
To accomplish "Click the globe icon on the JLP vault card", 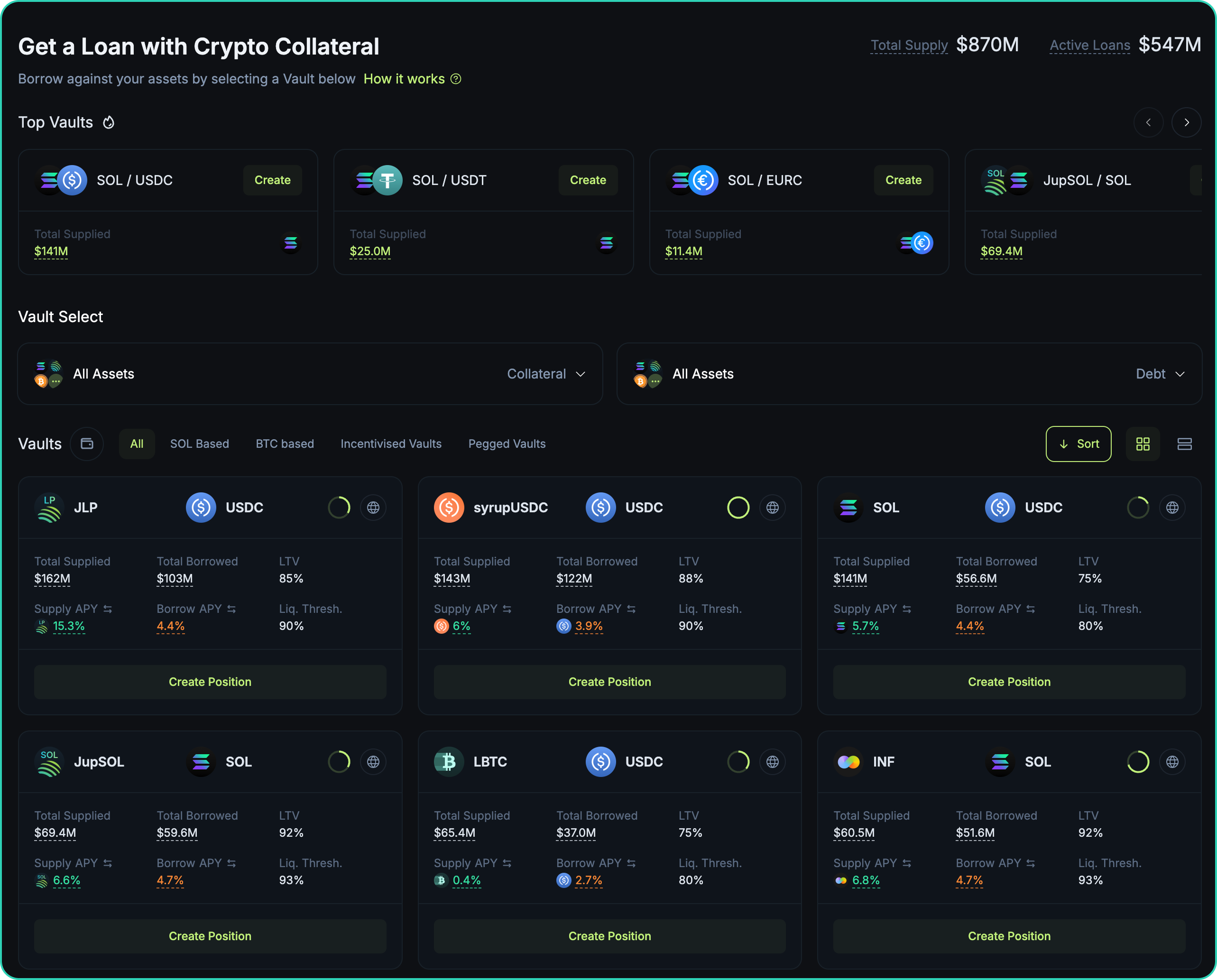I will click(373, 508).
